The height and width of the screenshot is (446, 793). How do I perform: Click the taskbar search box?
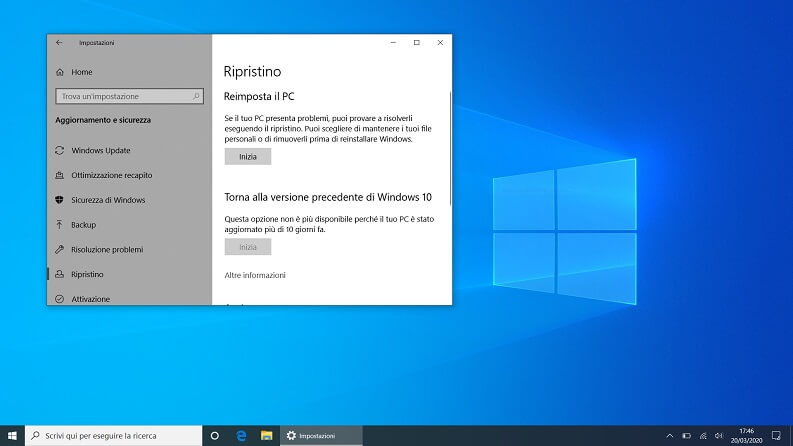114,436
